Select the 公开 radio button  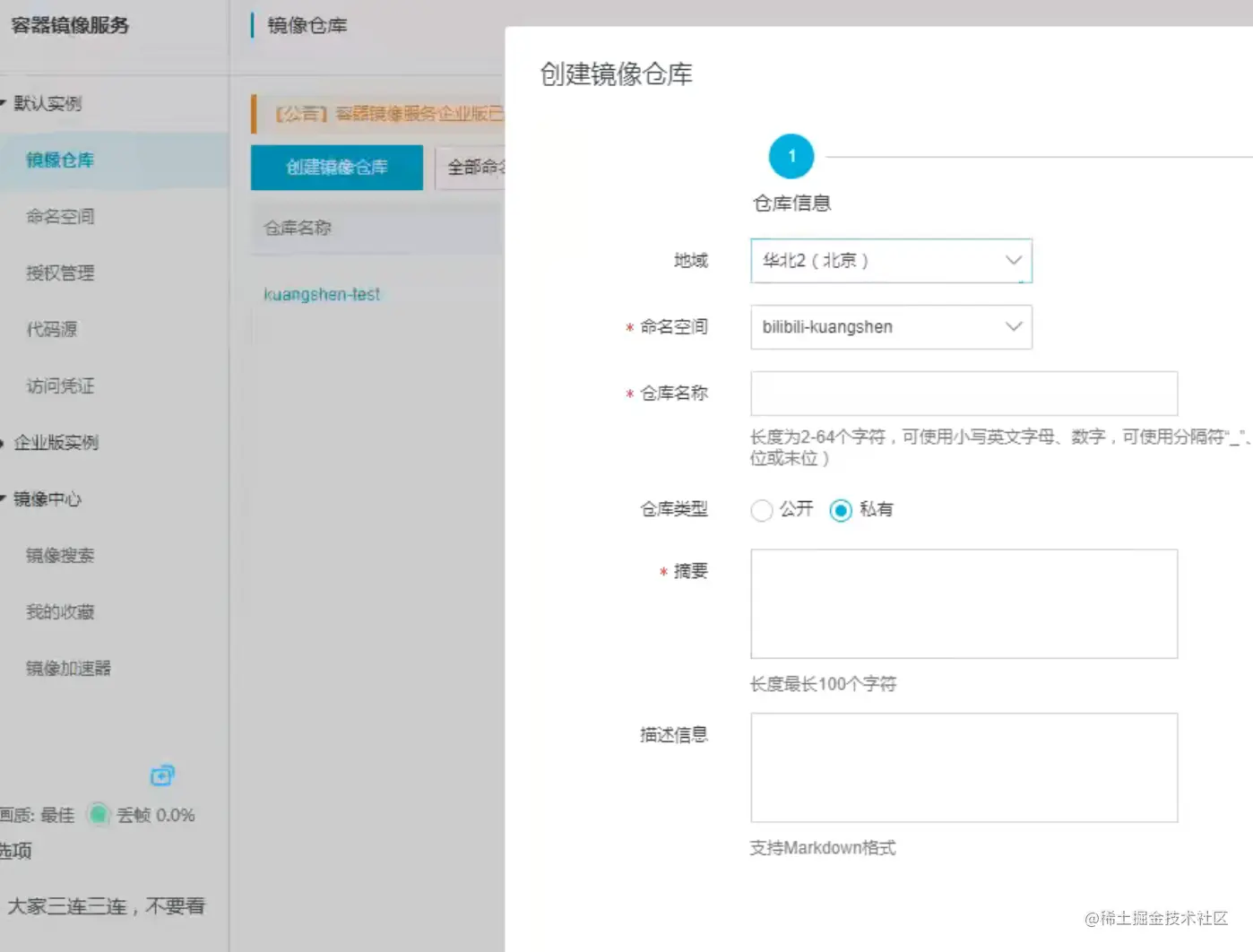point(762,510)
